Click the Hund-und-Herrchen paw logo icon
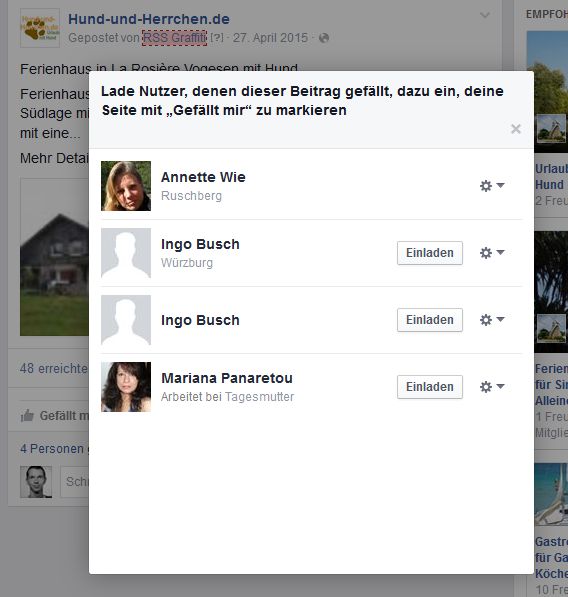568x597 pixels. coord(40,28)
